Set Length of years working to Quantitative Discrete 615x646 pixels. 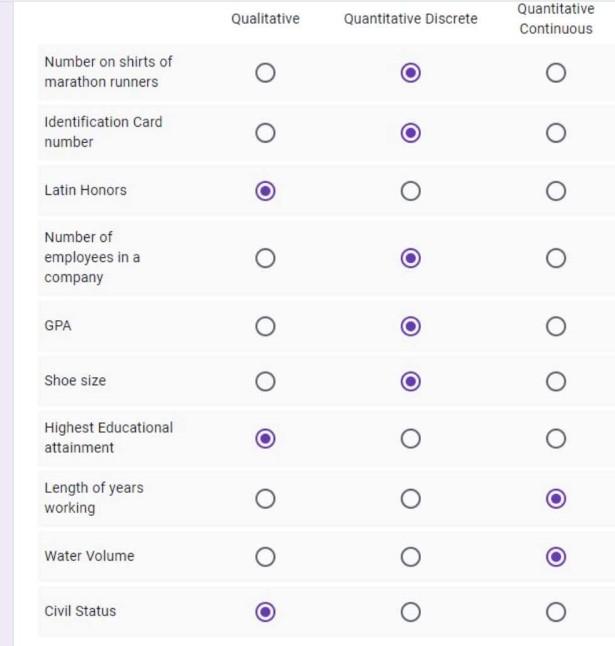pos(410,498)
